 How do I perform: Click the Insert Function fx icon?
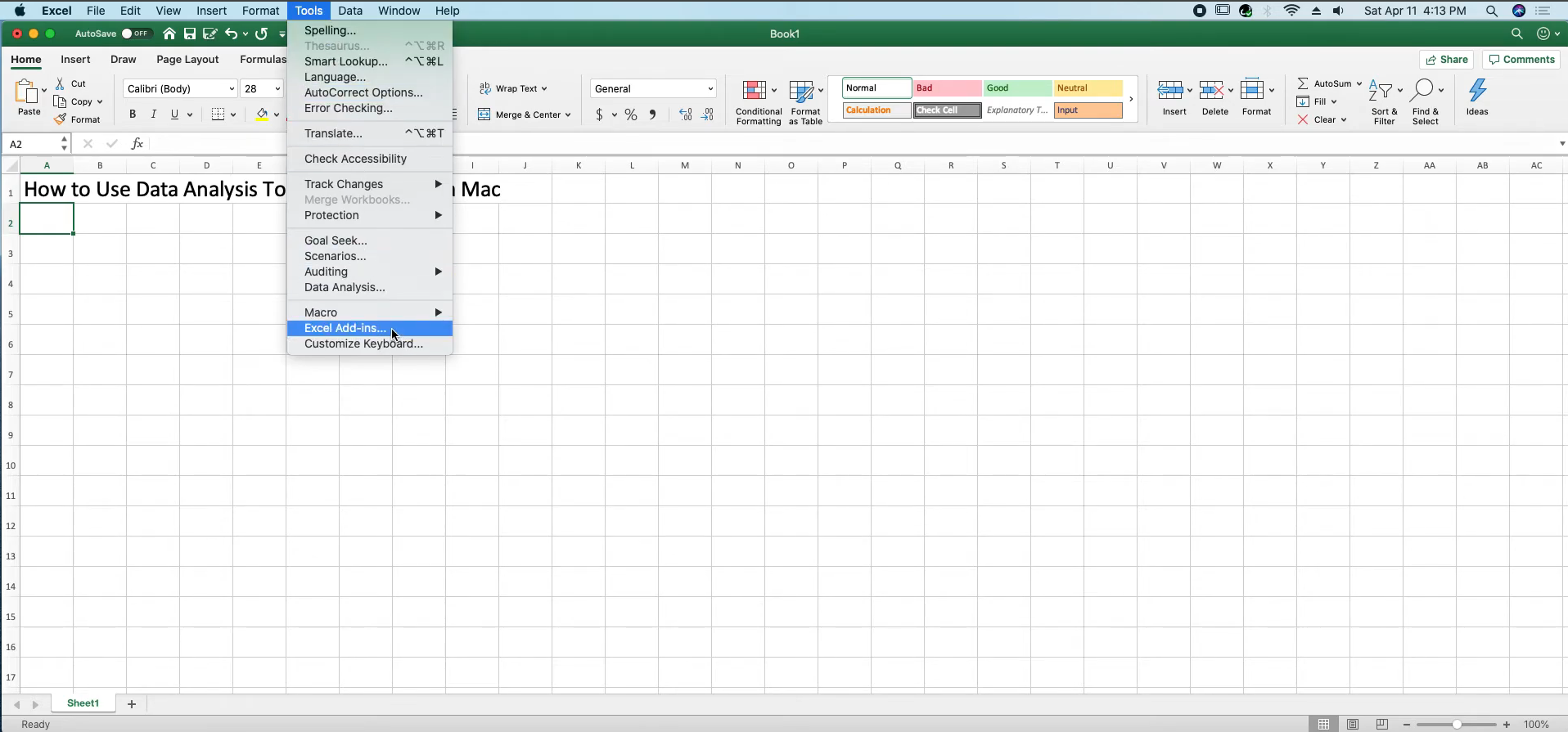pyautogui.click(x=137, y=143)
